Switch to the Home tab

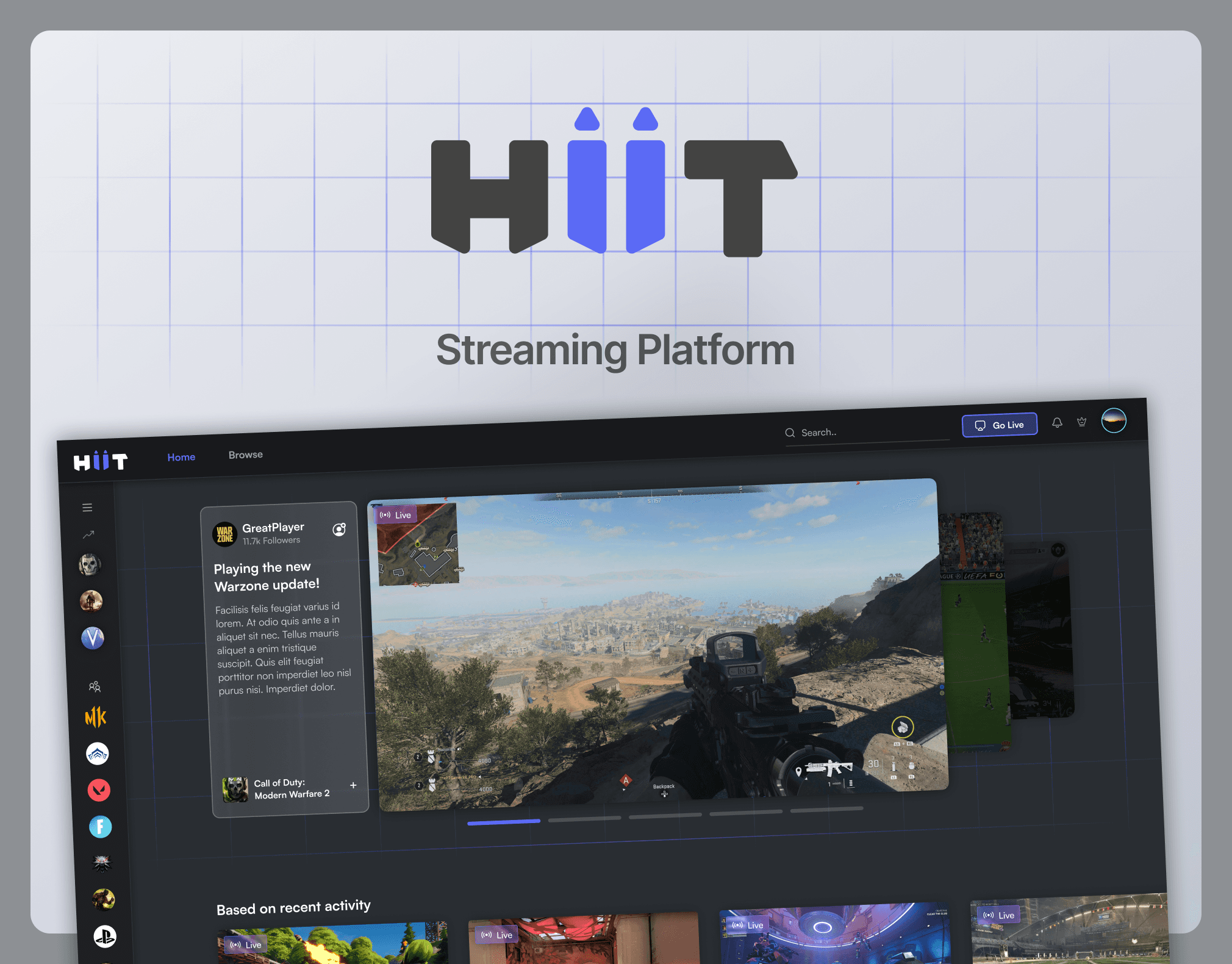[x=181, y=457]
